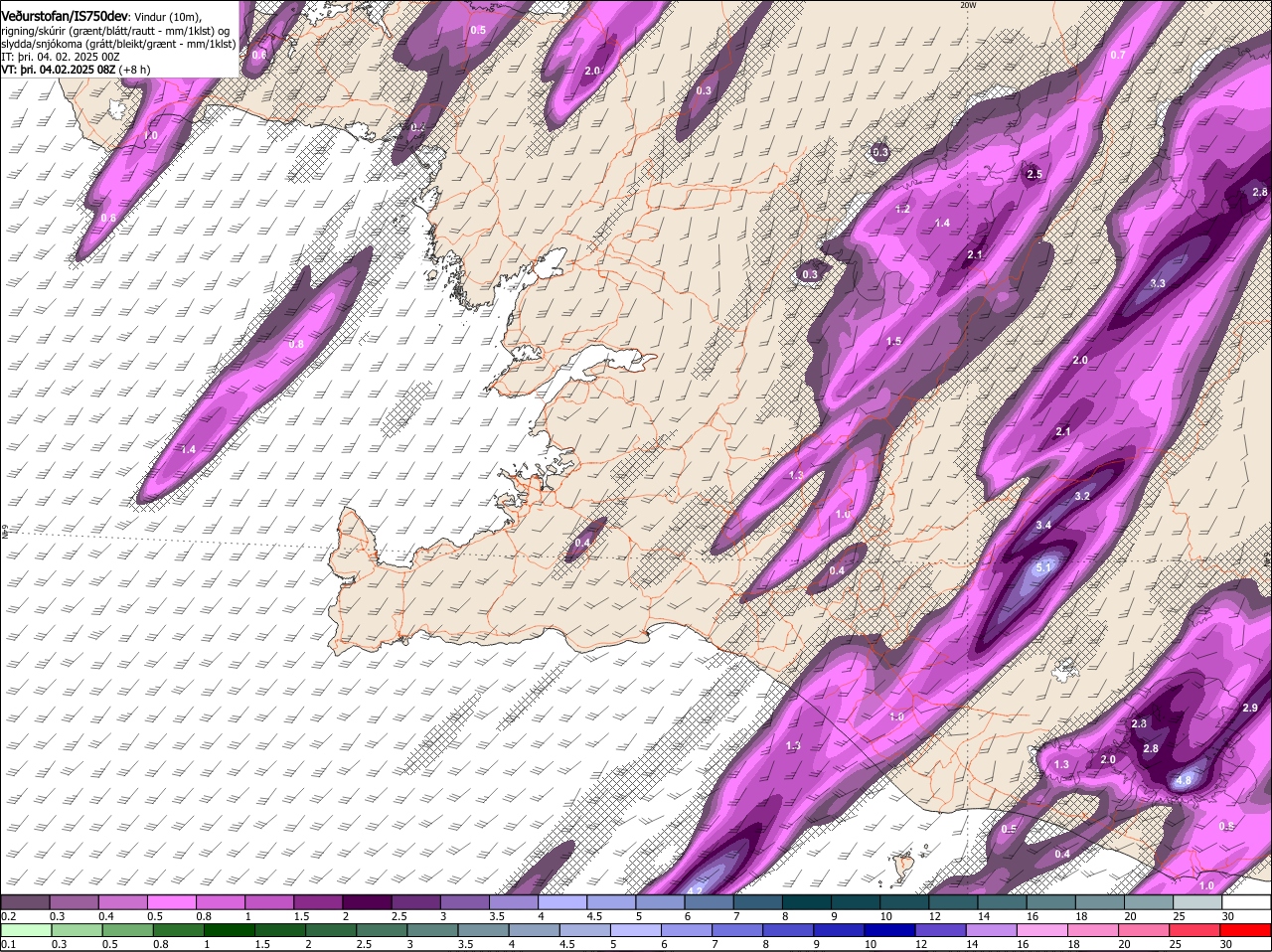Click the 0.7 precipitation value label
Image resolution: width=1272 pixels, height=952 pixels.
pos(1118,55)
